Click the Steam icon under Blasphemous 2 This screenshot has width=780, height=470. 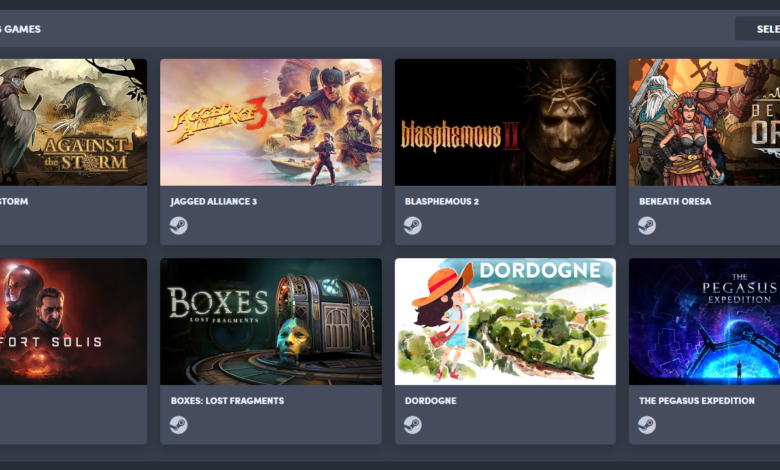click(413, 225)
